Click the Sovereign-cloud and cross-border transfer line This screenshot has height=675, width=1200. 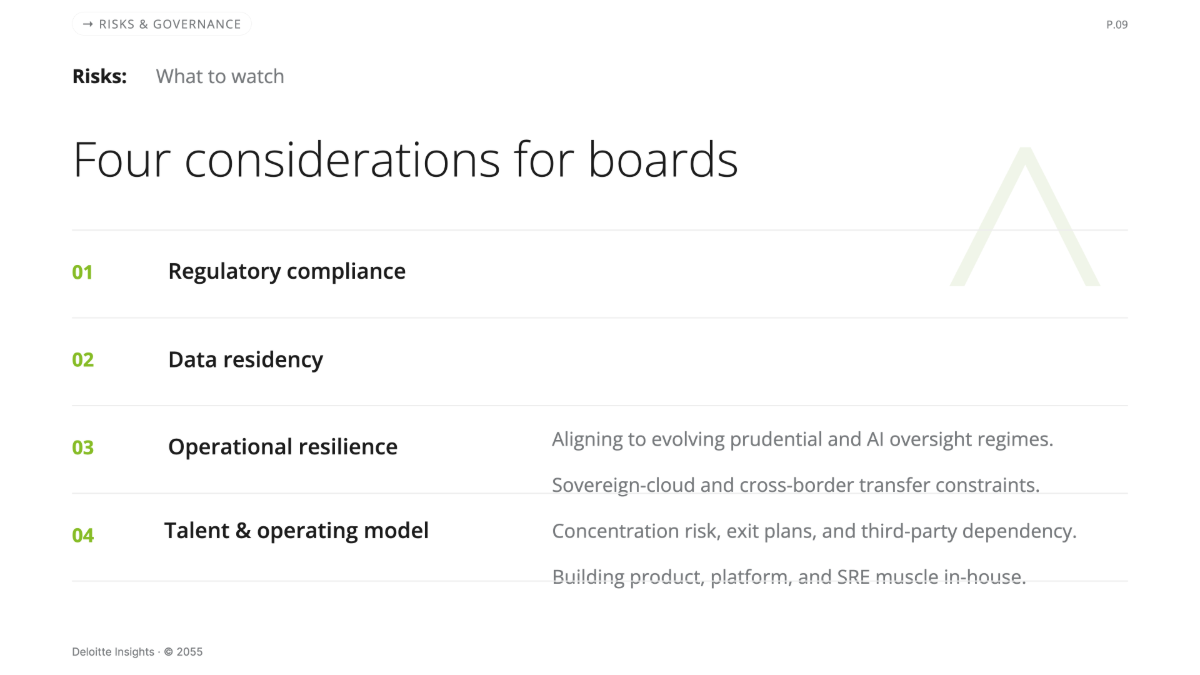(x=796, y=485)
